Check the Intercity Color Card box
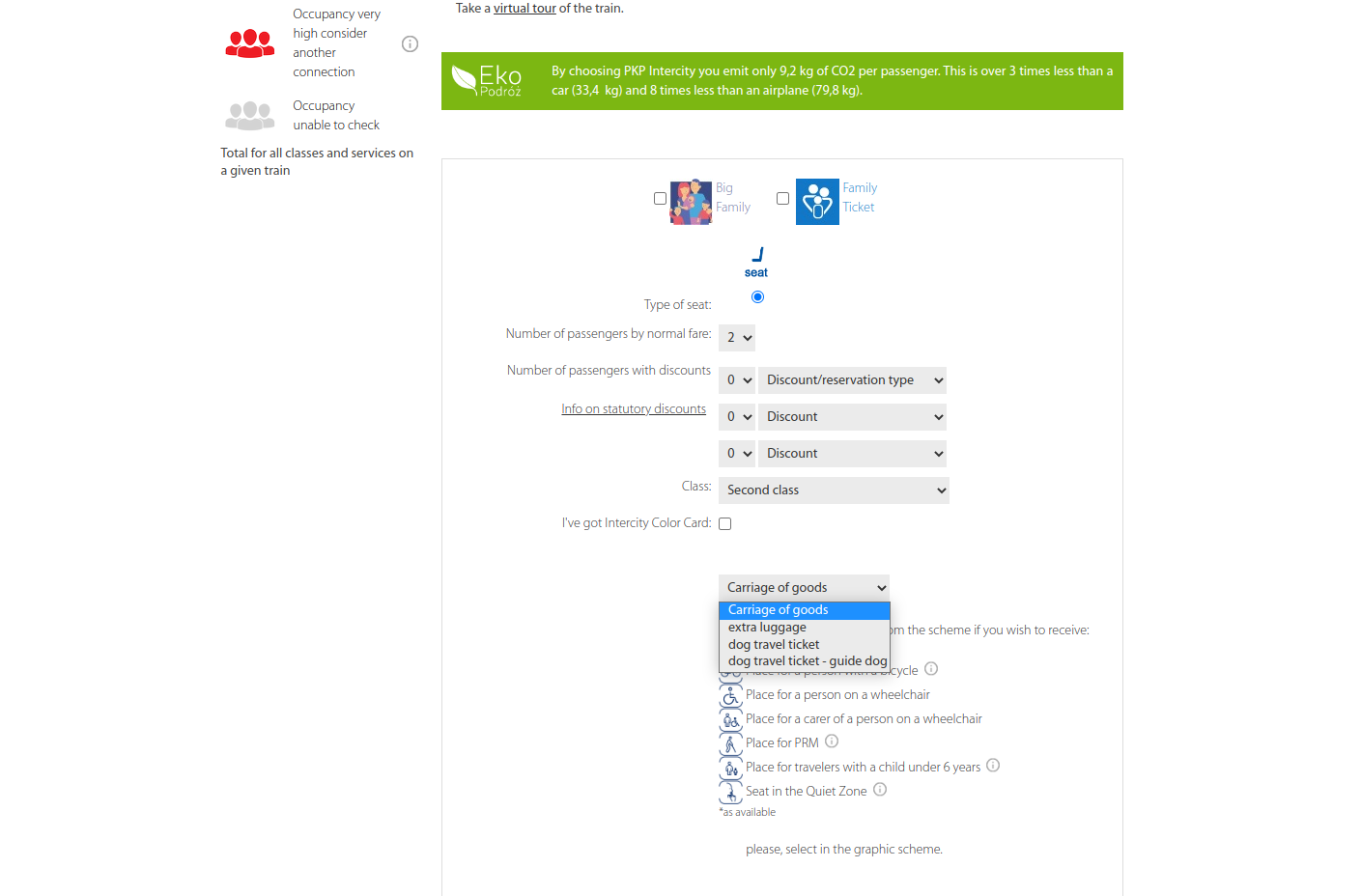This screenshot has width=1361, height=896. point(724,523)
